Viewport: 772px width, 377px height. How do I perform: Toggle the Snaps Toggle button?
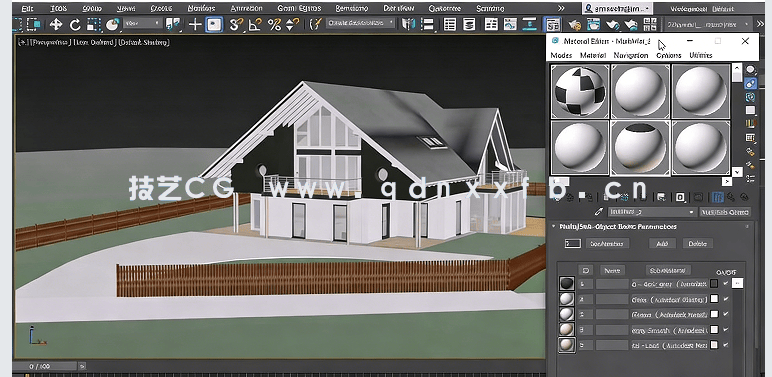coord(236,24)
